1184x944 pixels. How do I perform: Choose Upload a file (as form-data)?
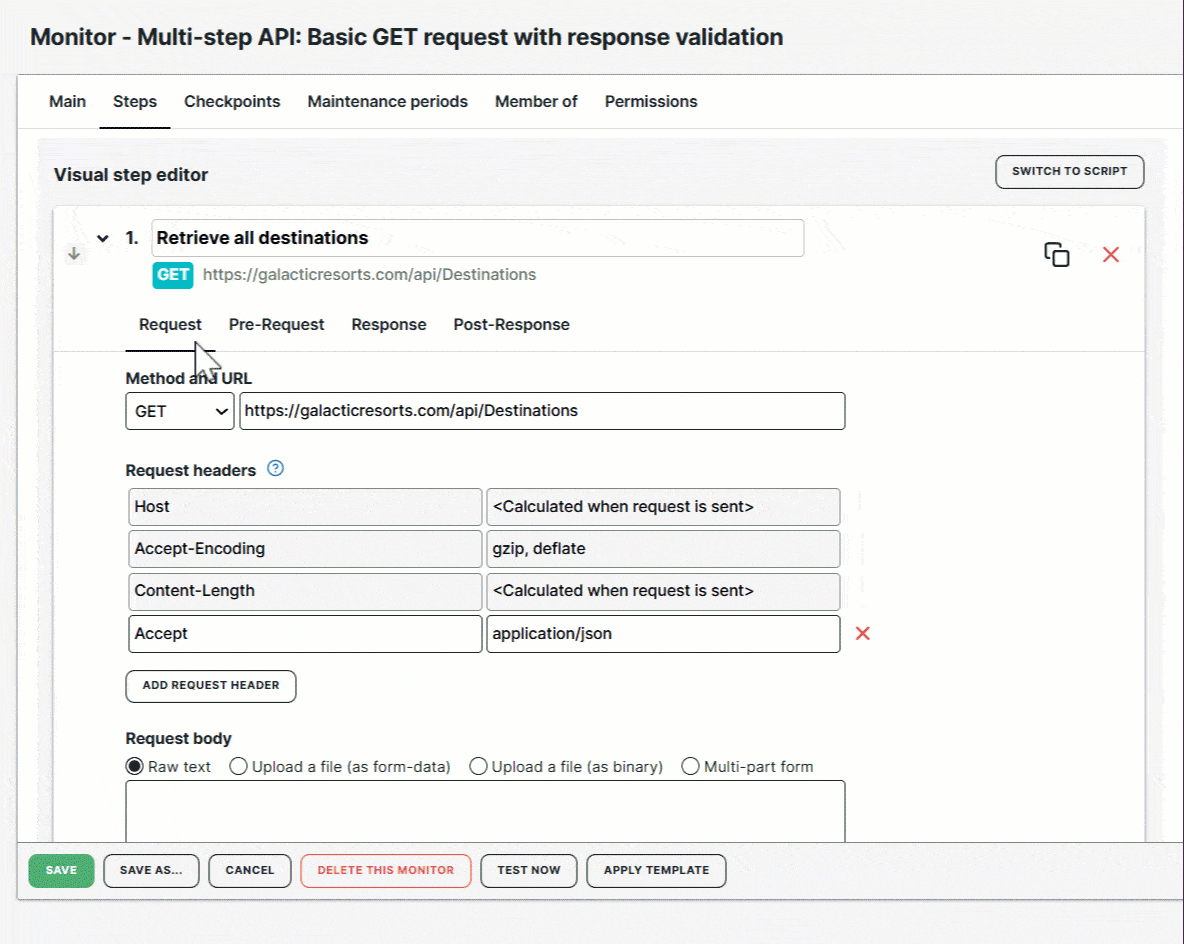point(239,766)
